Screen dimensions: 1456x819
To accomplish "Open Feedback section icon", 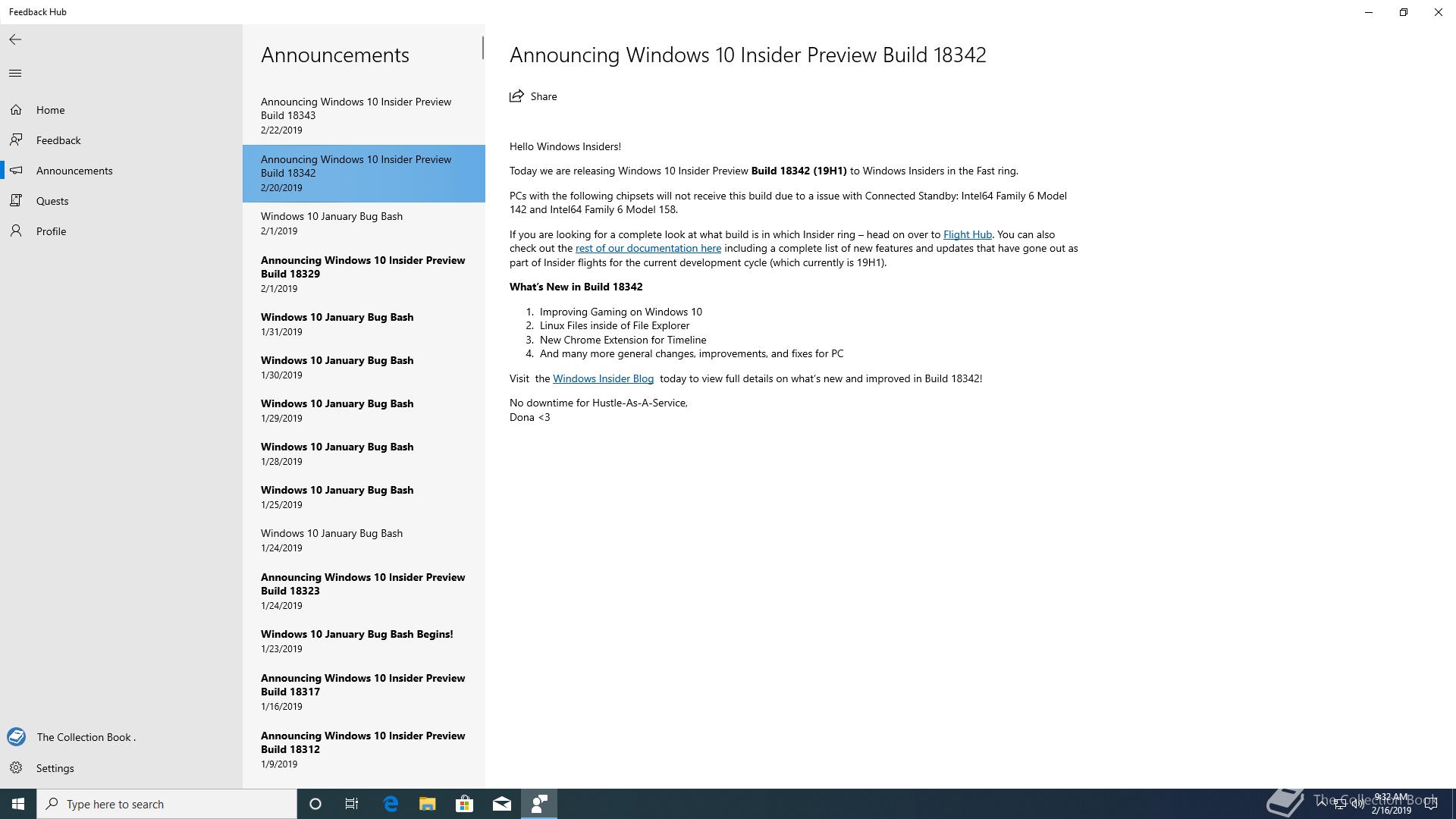I will (16, 140).
